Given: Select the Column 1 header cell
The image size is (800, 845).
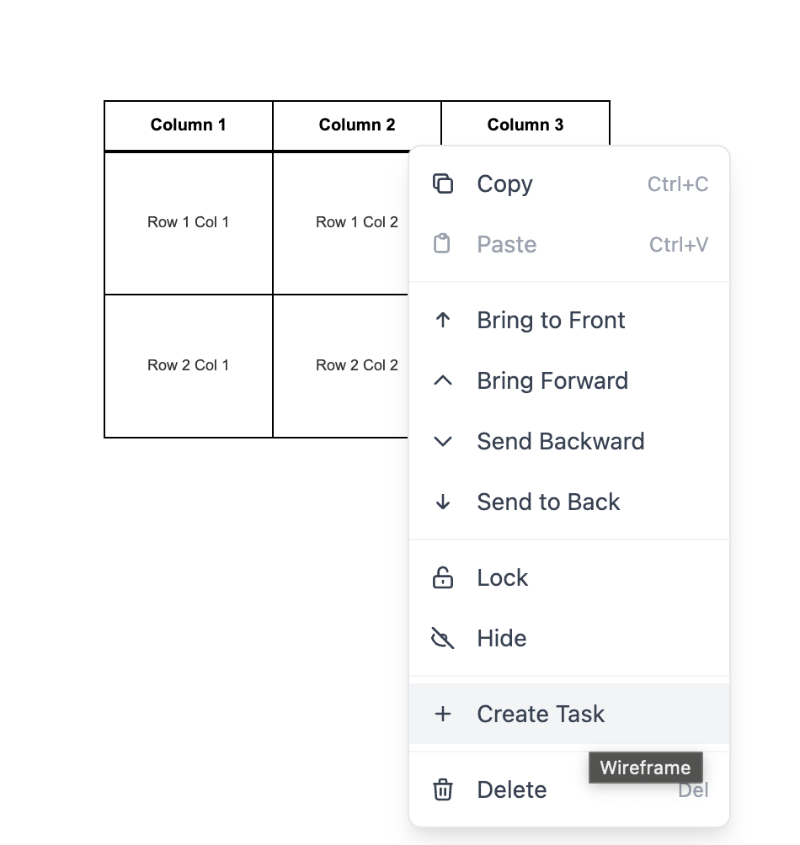Looking at the screenshot, I should (x=188, y=125).
